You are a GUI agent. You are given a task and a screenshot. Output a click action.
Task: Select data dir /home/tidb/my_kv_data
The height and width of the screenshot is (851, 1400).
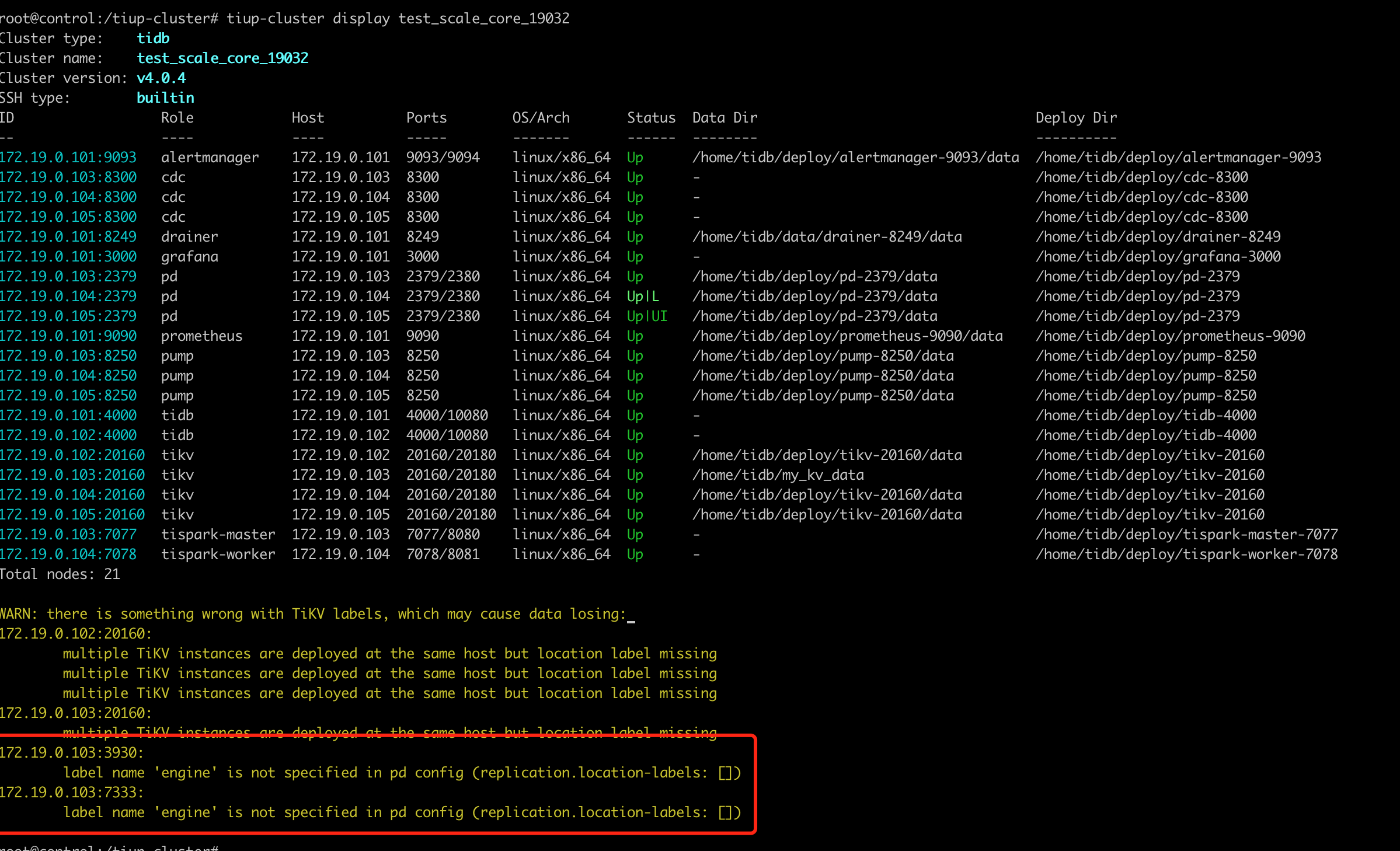[x=778, y=475]
